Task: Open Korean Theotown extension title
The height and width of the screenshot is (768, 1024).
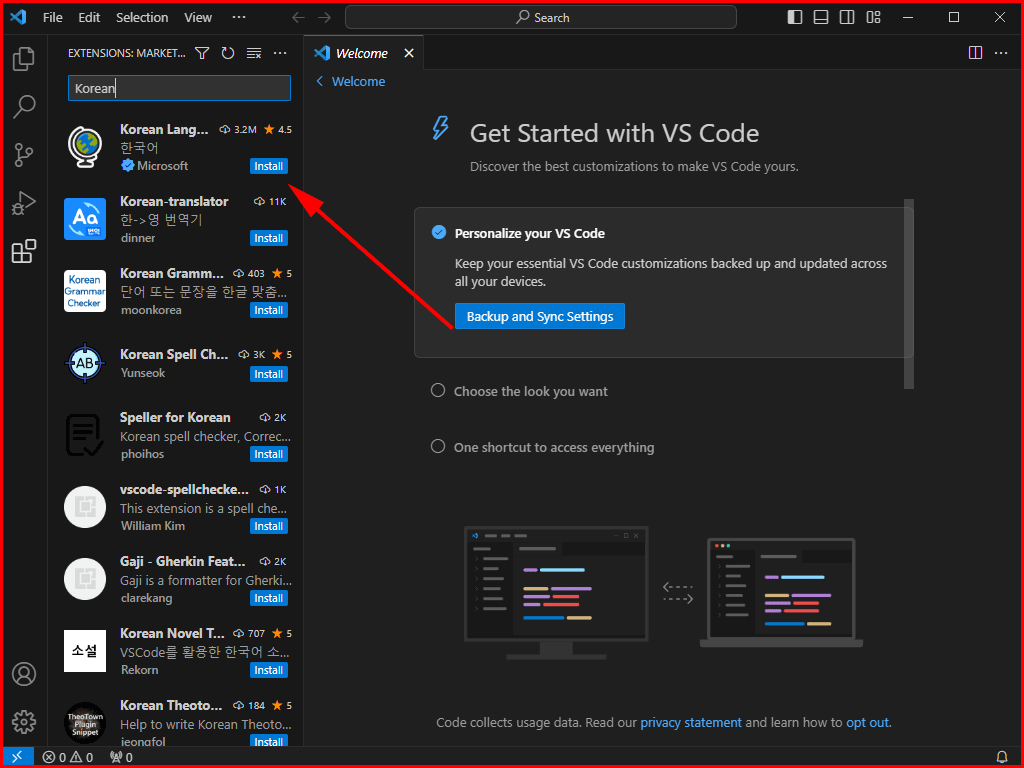Action: 171,705
